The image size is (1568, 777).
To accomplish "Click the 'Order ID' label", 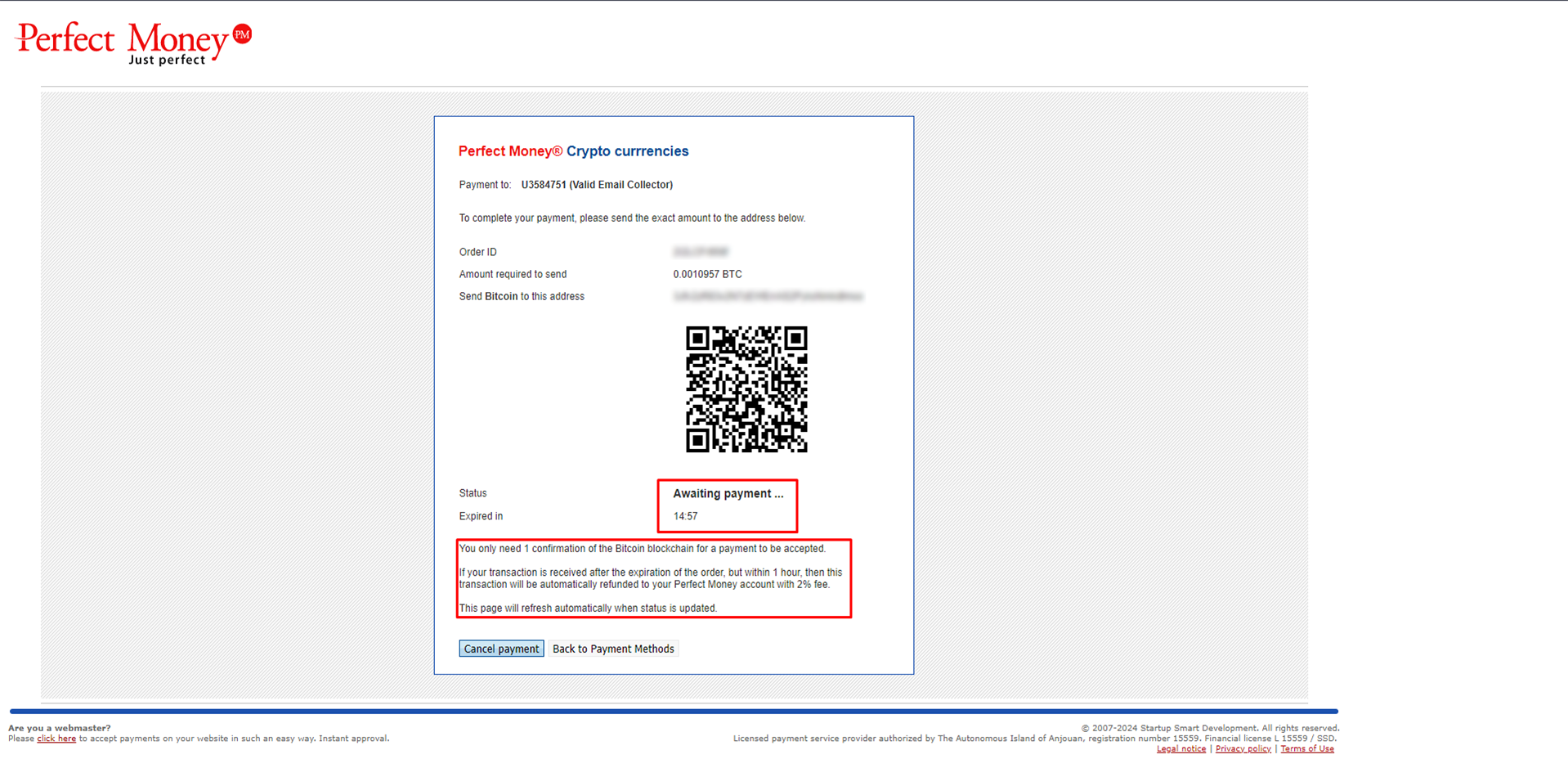I will pyautogui.click(x=477, y=252).
